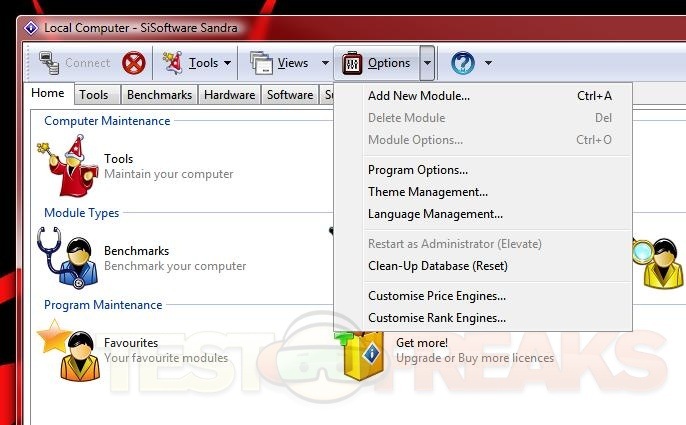Switch to the Benchmarks tab
686x425 pixels.
pyautogui.click(x=158, y=95)
